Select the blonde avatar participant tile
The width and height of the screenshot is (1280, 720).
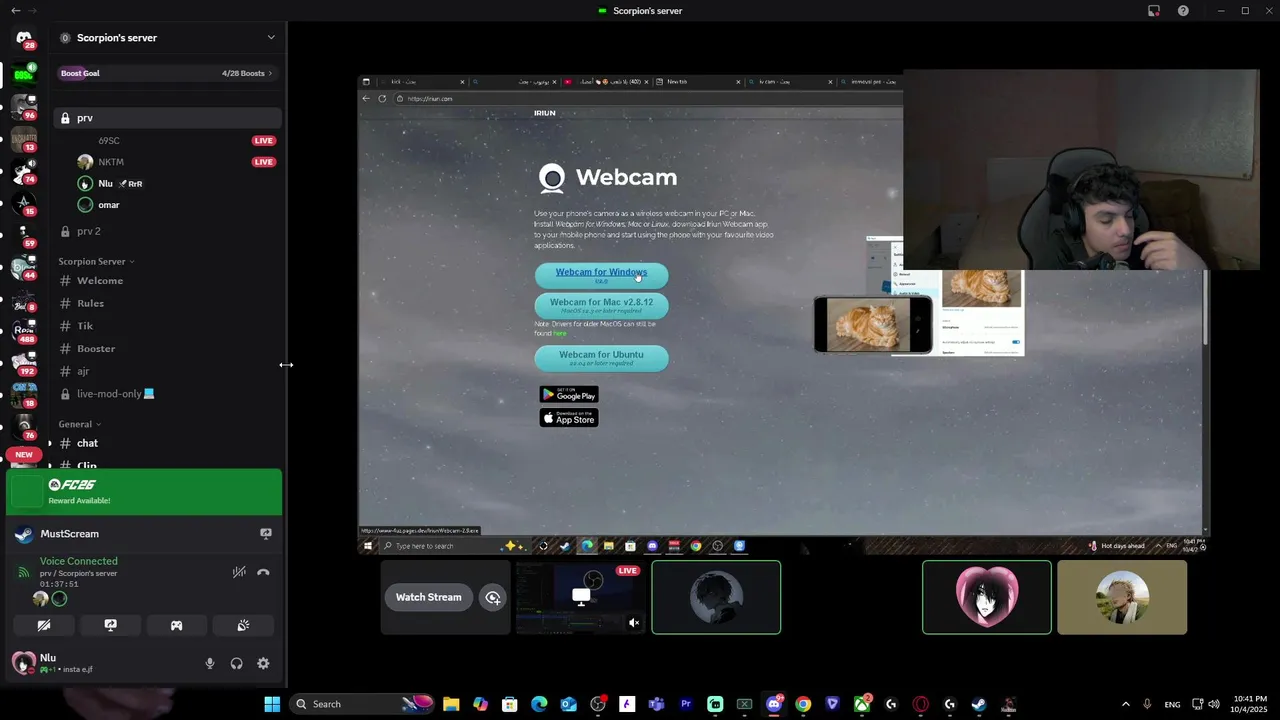coord(1122,597)
